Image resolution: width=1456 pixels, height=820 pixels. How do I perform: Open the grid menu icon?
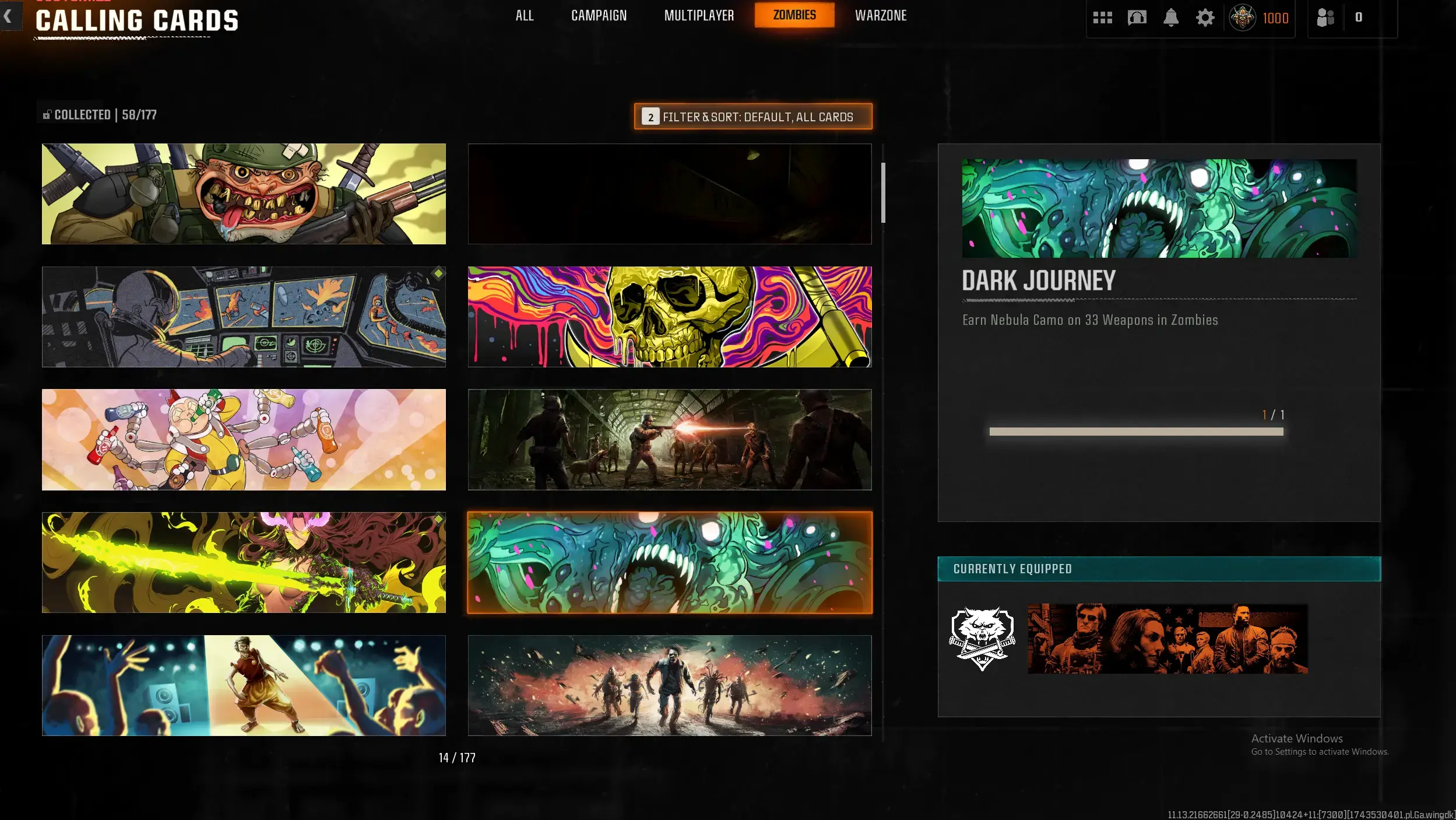(1102, 18)
